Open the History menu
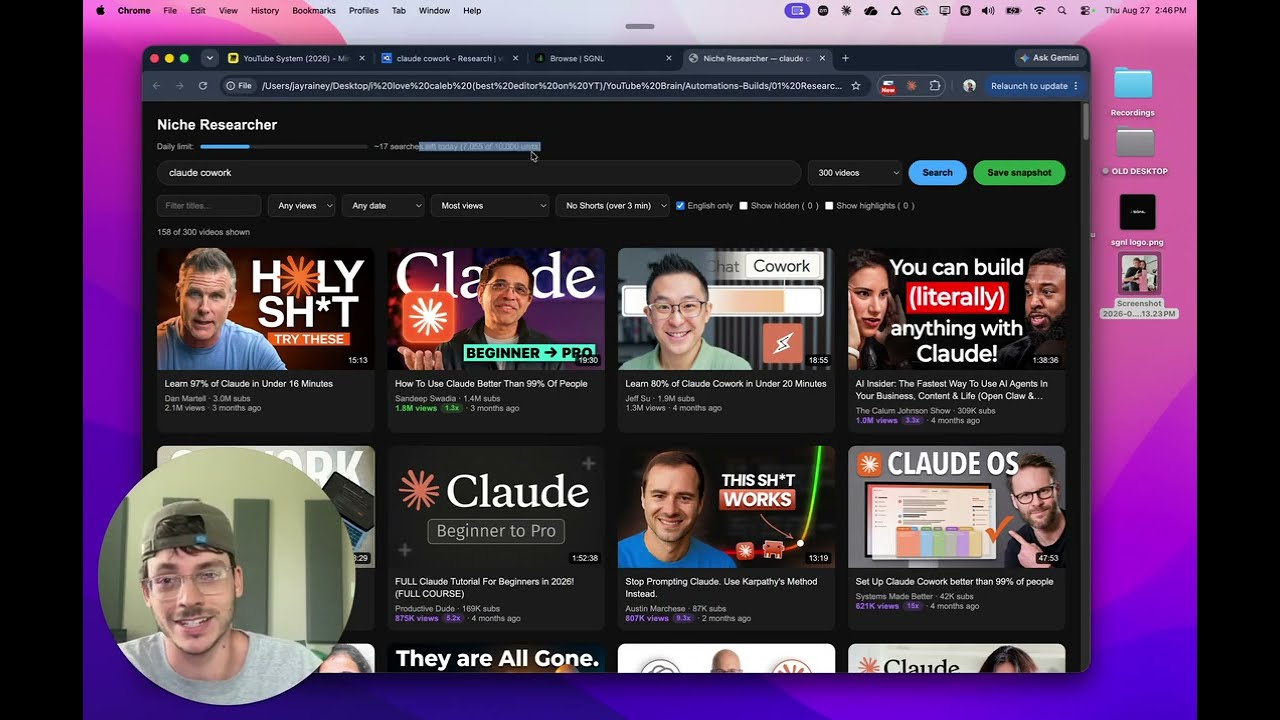The height and width of the screenshot is (720, 1280). (265, 10)
